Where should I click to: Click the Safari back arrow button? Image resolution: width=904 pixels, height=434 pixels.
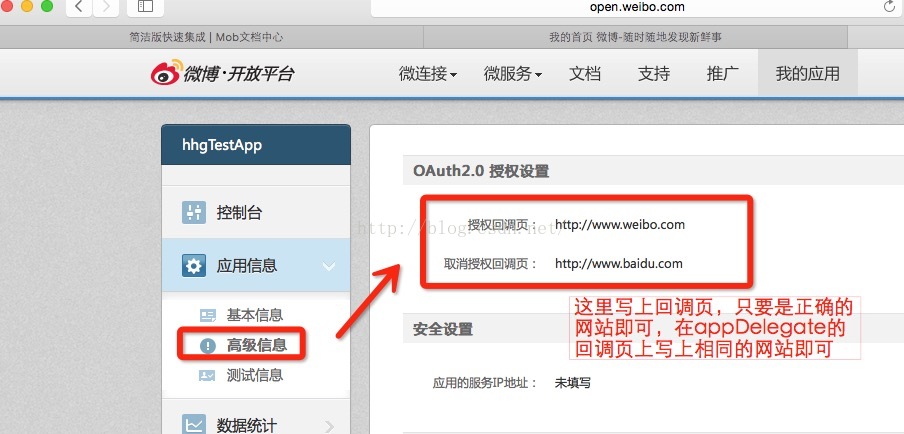[79, 7]
